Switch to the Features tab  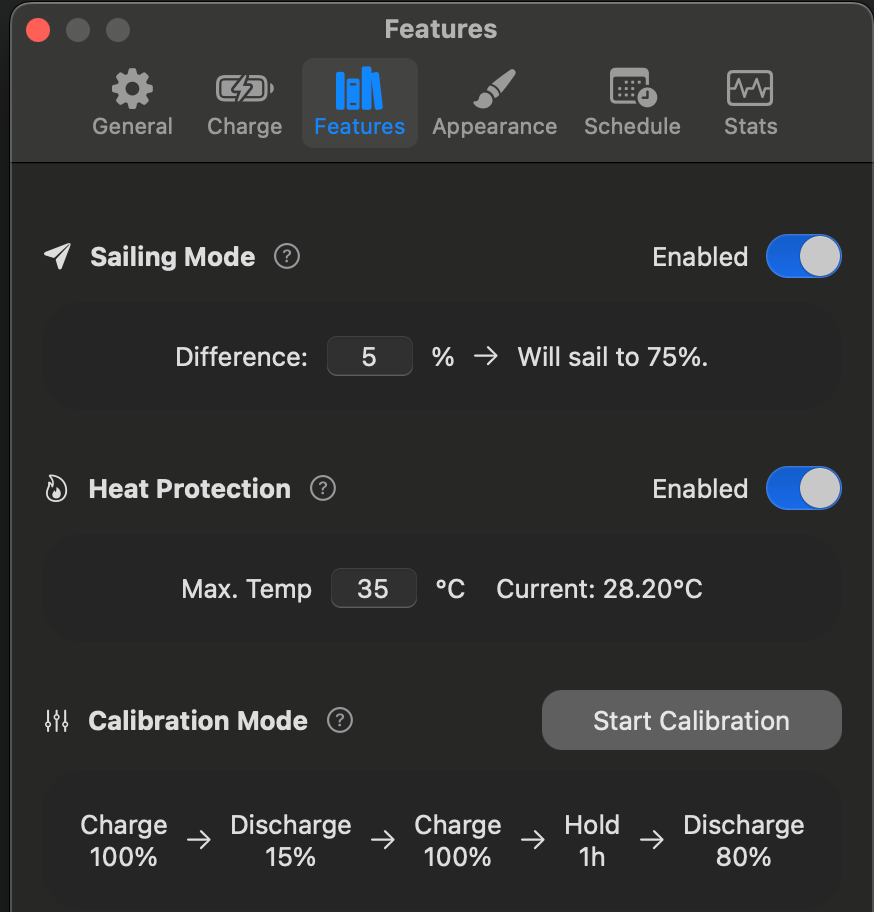click(x=359, y=103)
